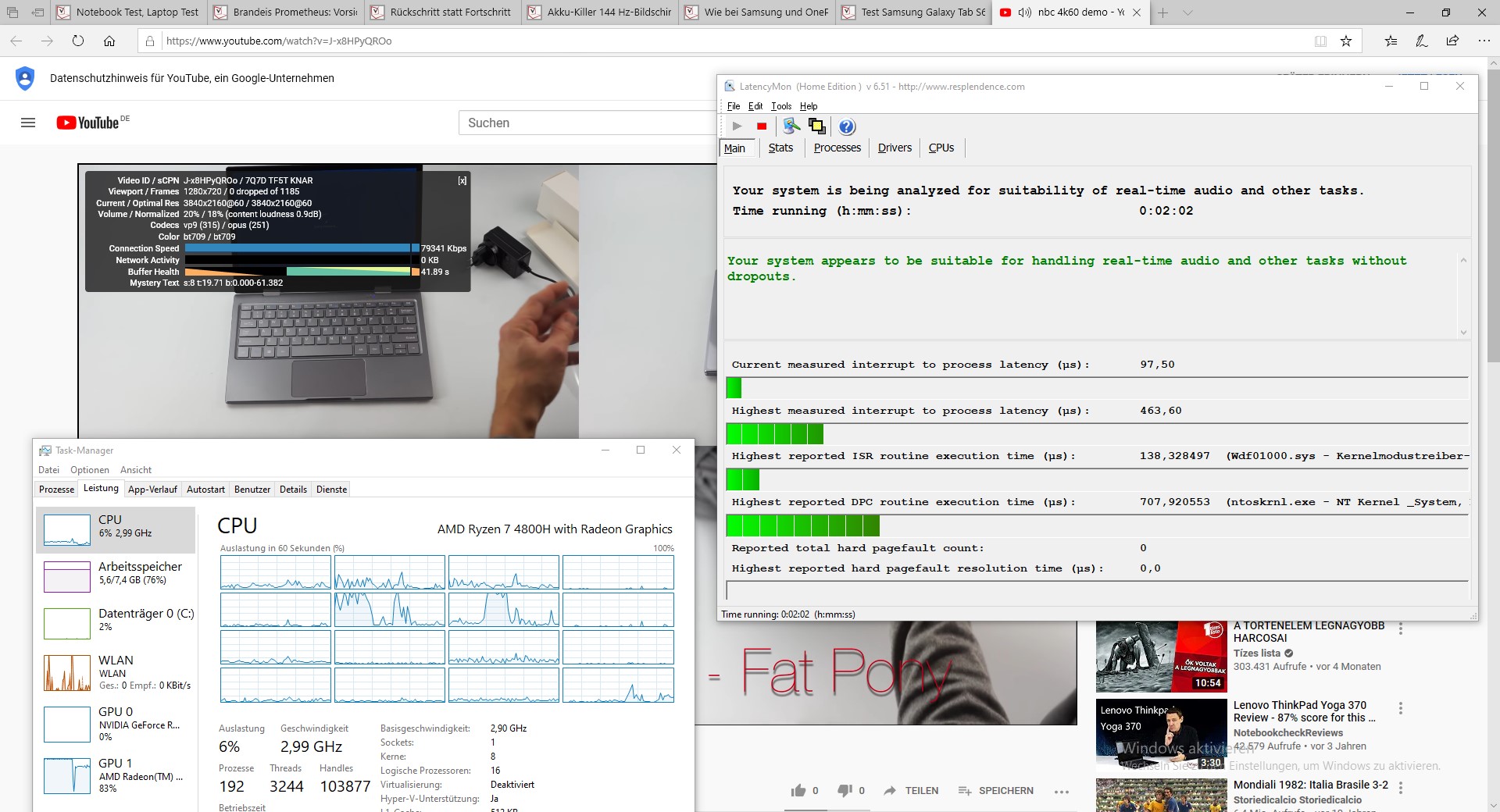The image size is (1500, 812).
Task: Open the Dienste tab in Task Manager
Action: (331, 490)
